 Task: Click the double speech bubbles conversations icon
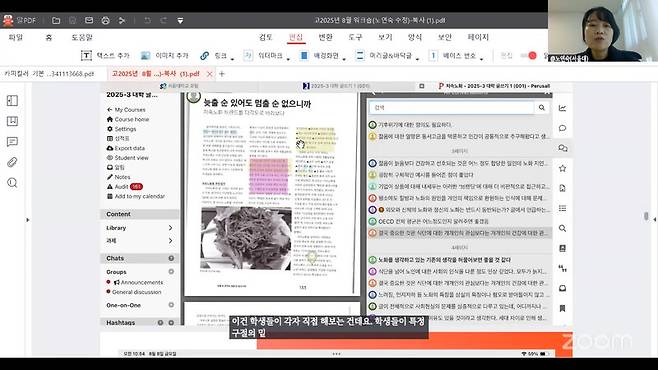[x=563, y=149]
